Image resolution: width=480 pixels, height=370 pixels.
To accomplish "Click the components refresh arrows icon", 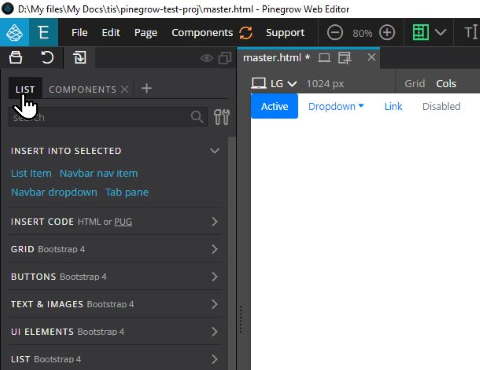I will point(246,33).
